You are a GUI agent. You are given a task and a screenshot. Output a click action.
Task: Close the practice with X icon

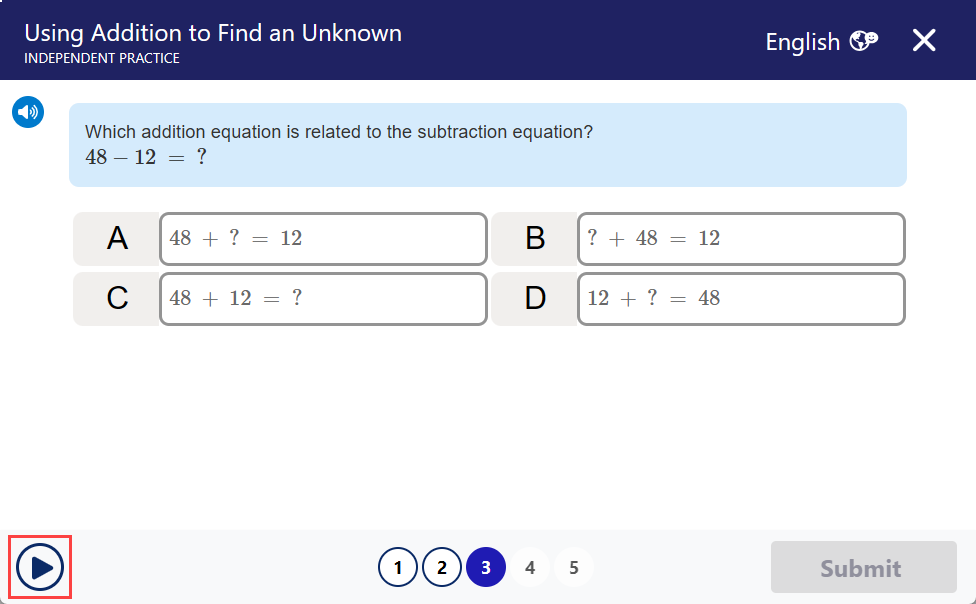(924, 40)
